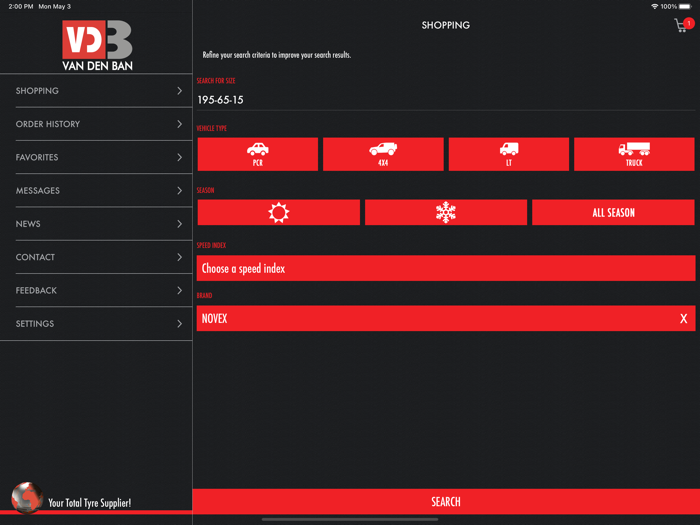Go to FAVORITES menu item

coord(96,157)
